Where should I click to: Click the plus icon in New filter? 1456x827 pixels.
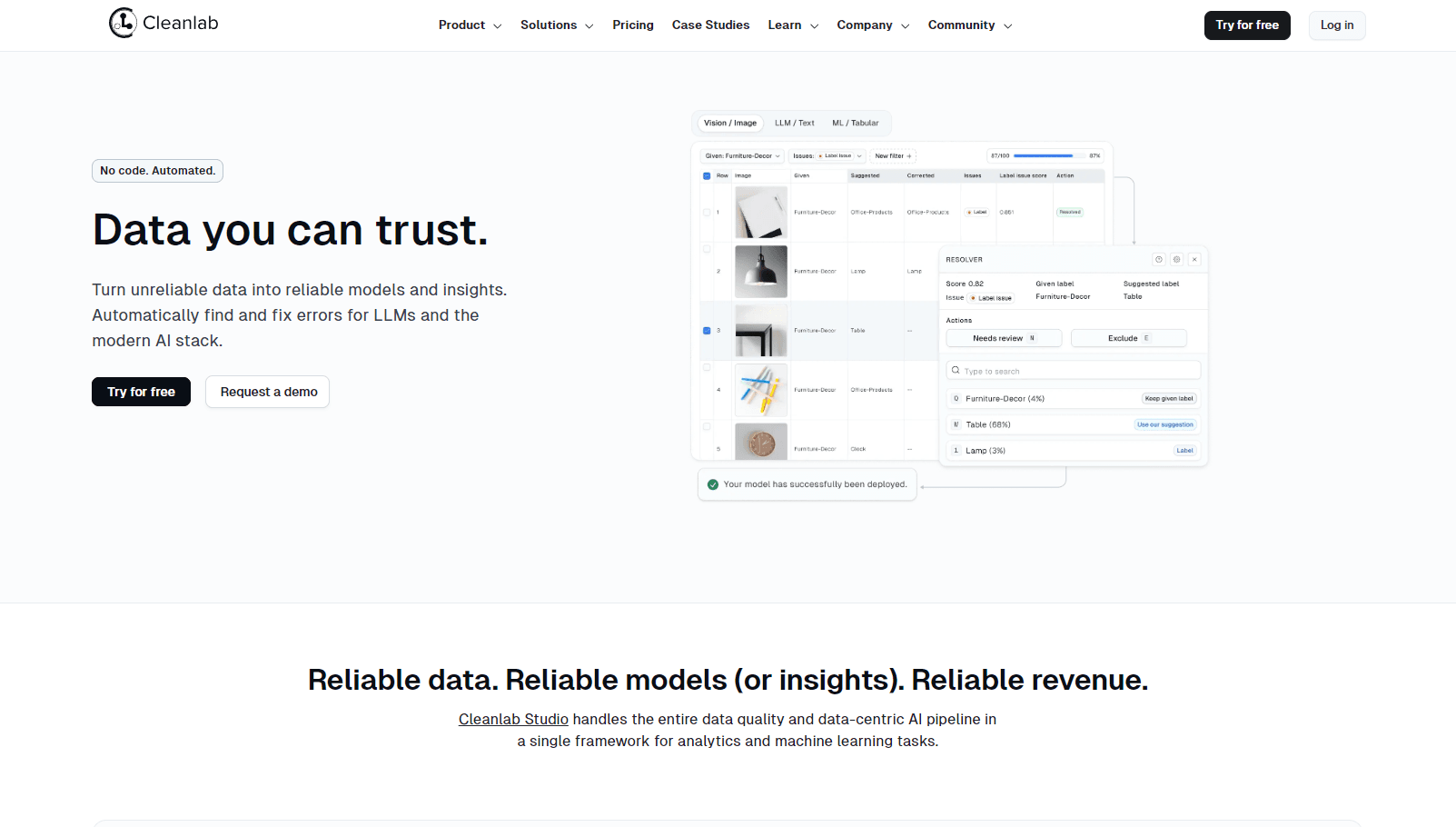[908, 156]
